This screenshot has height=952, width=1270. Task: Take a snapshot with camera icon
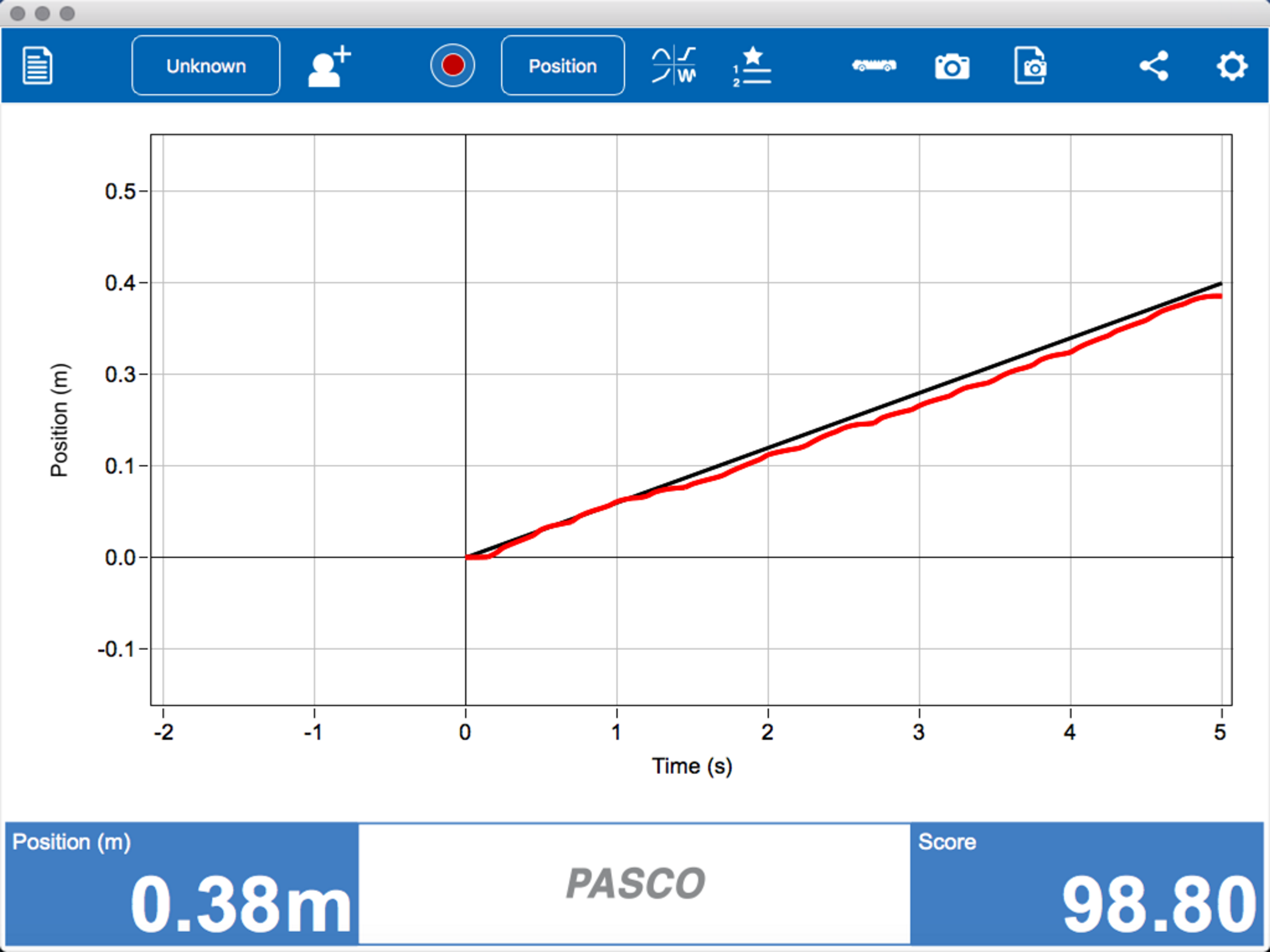(x=952, y=66)
